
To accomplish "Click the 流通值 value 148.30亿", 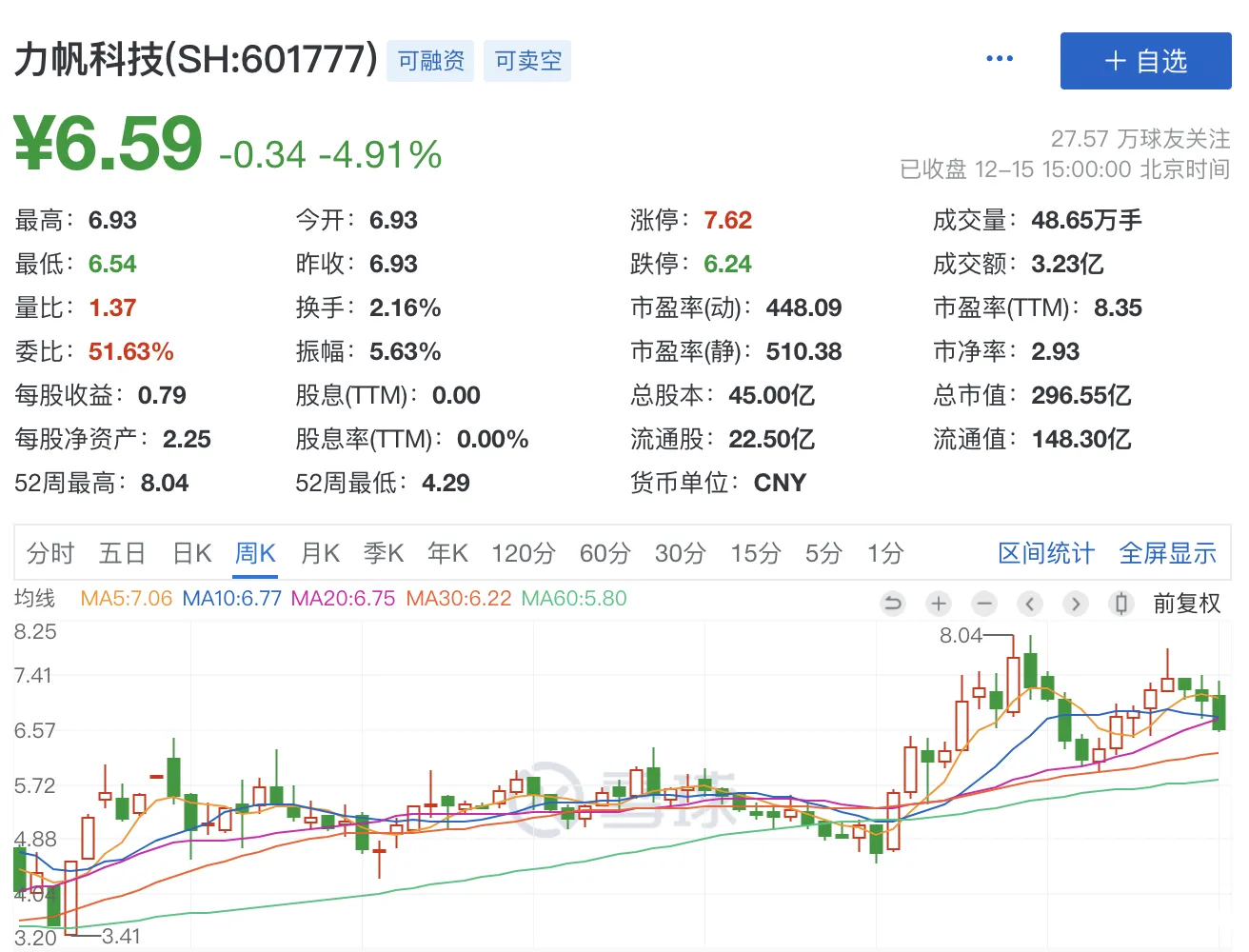I will click(1081, 439).
